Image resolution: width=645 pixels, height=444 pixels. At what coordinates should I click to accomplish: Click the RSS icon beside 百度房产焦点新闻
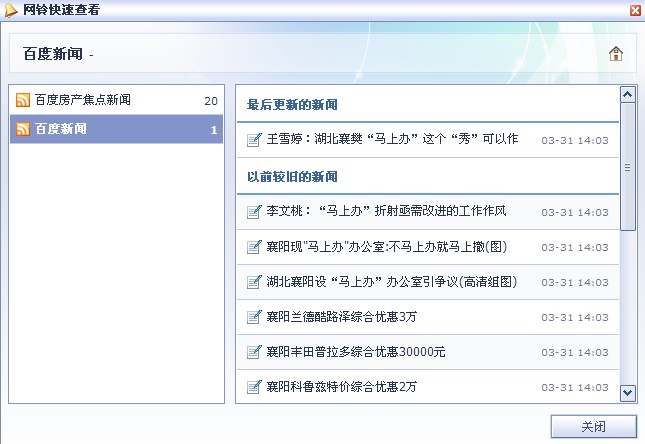[23, 100]
